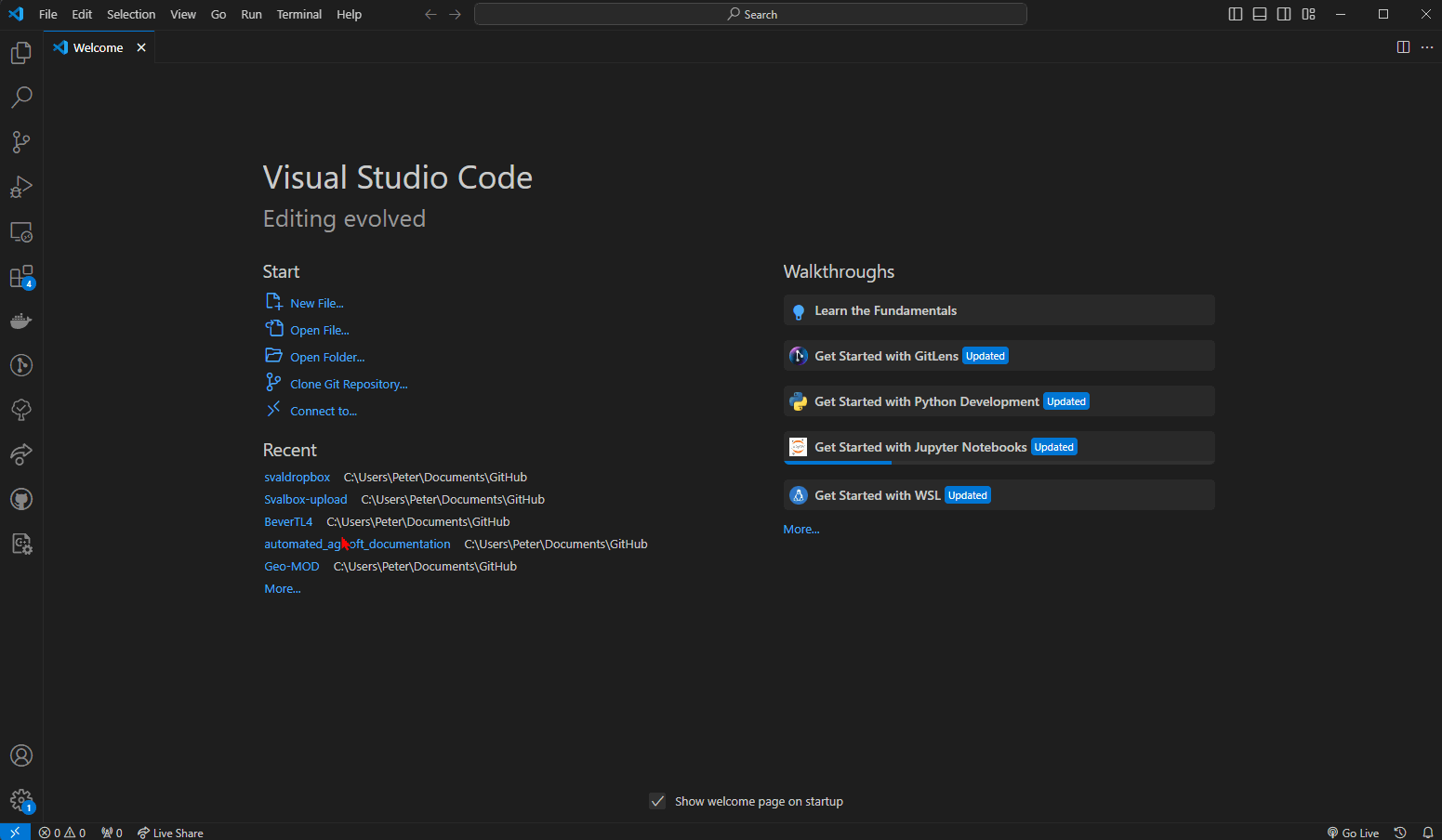Show more recent folders via More...
The image size is (1442, 840).
point(283,588)
